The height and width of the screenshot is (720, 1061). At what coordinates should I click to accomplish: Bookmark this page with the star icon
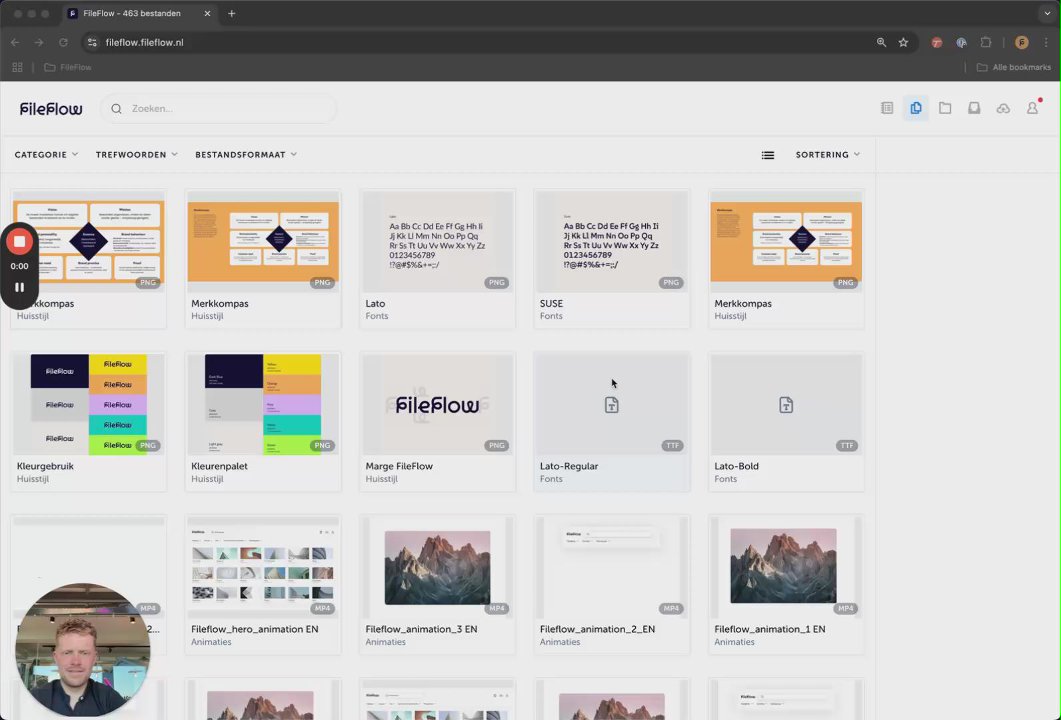click(903, 42)
